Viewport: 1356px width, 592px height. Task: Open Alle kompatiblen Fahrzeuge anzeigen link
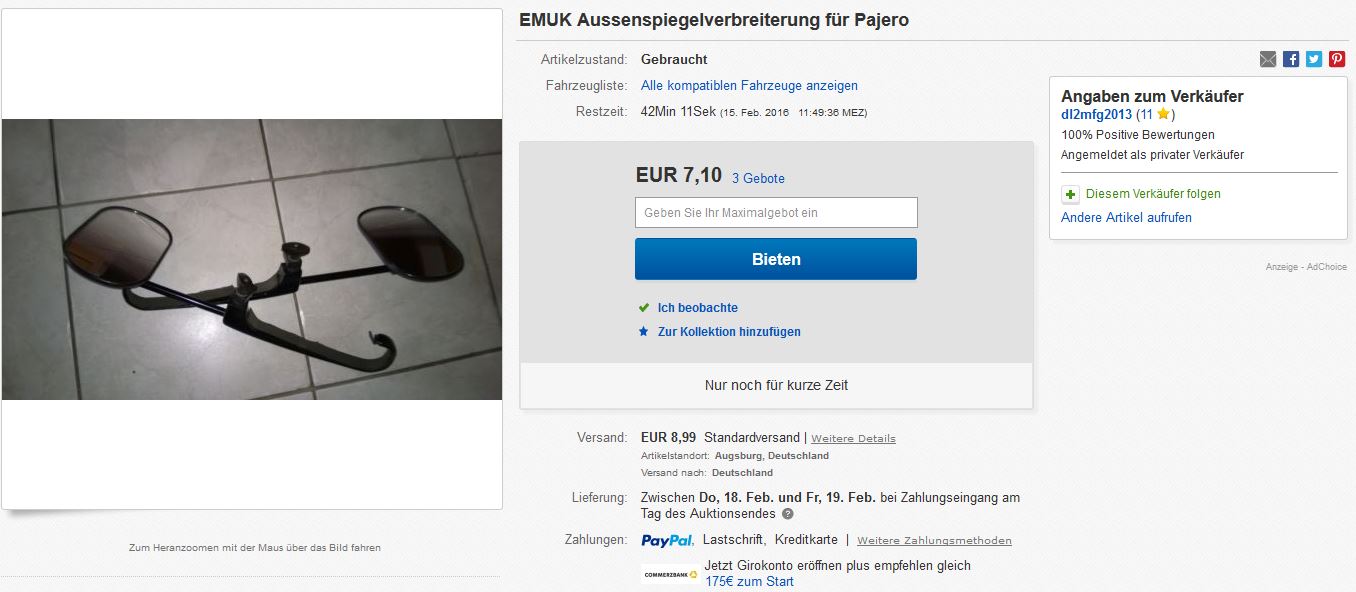click(749, 86)
